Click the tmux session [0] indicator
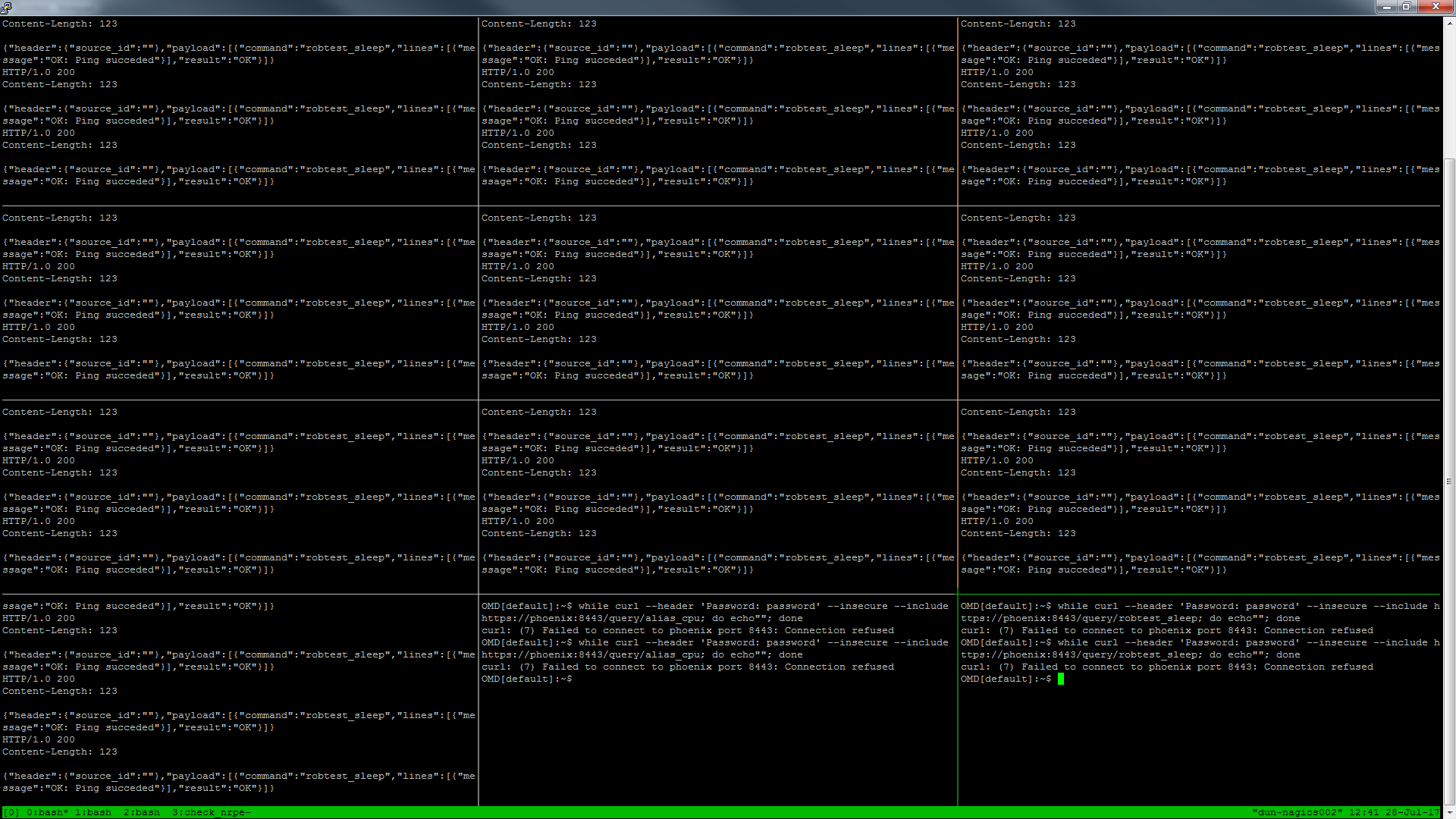 point(11,812)
